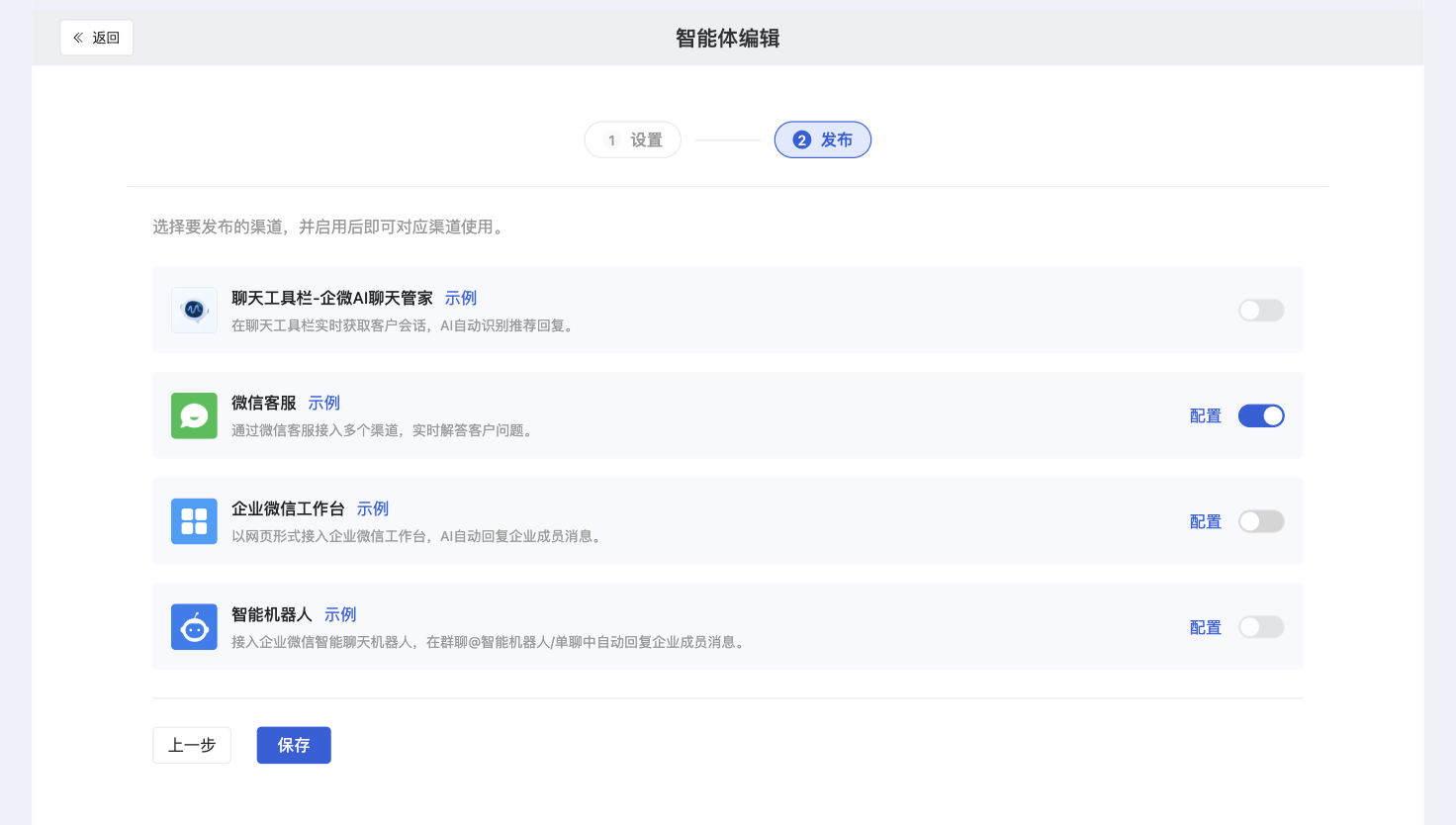The width and height of the screenshot is (1456, 825).
Task: Click the 微信客服 channel name
Action: (264, 403)
